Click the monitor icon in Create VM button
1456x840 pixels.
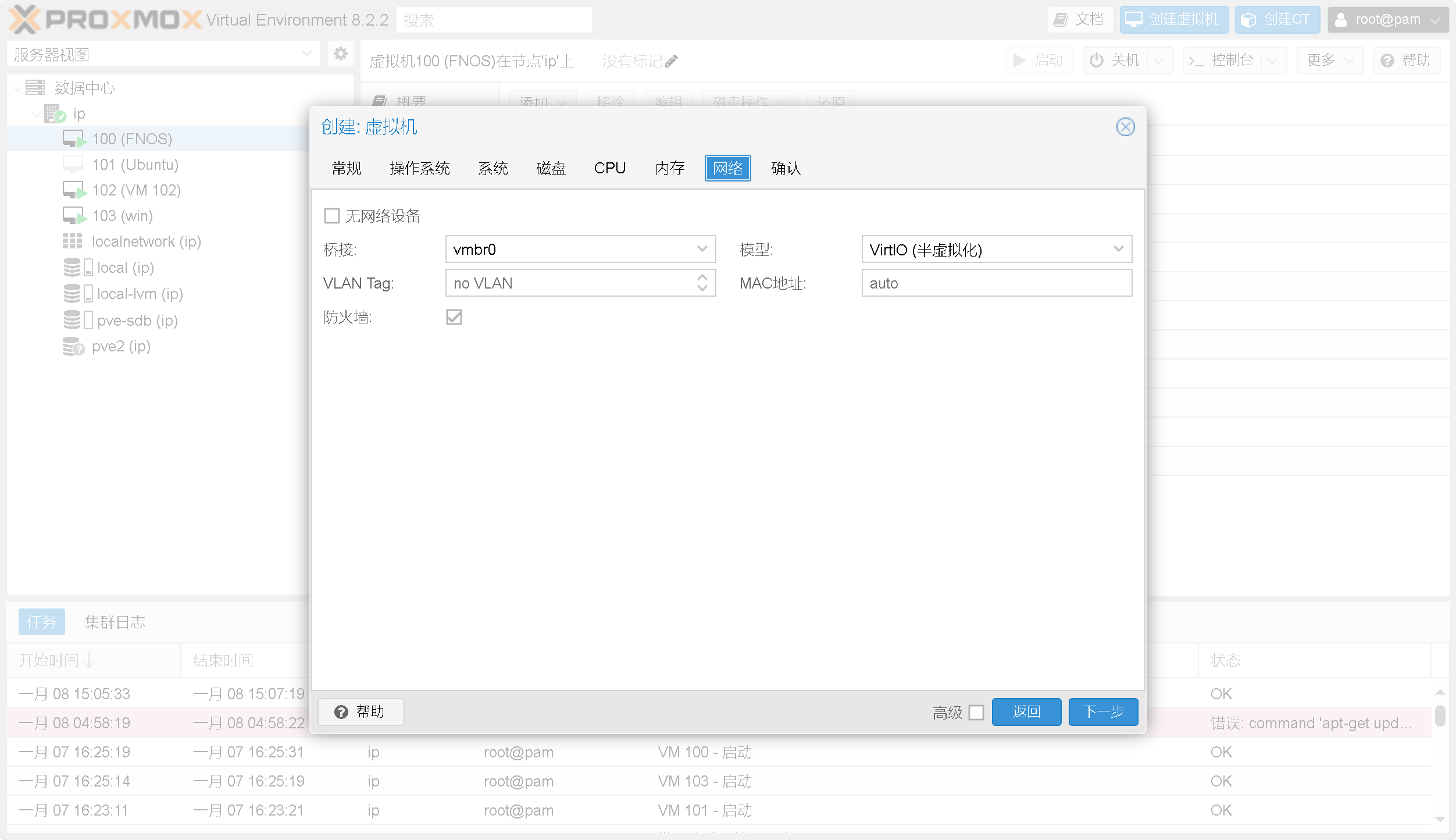pos(1134,20)
